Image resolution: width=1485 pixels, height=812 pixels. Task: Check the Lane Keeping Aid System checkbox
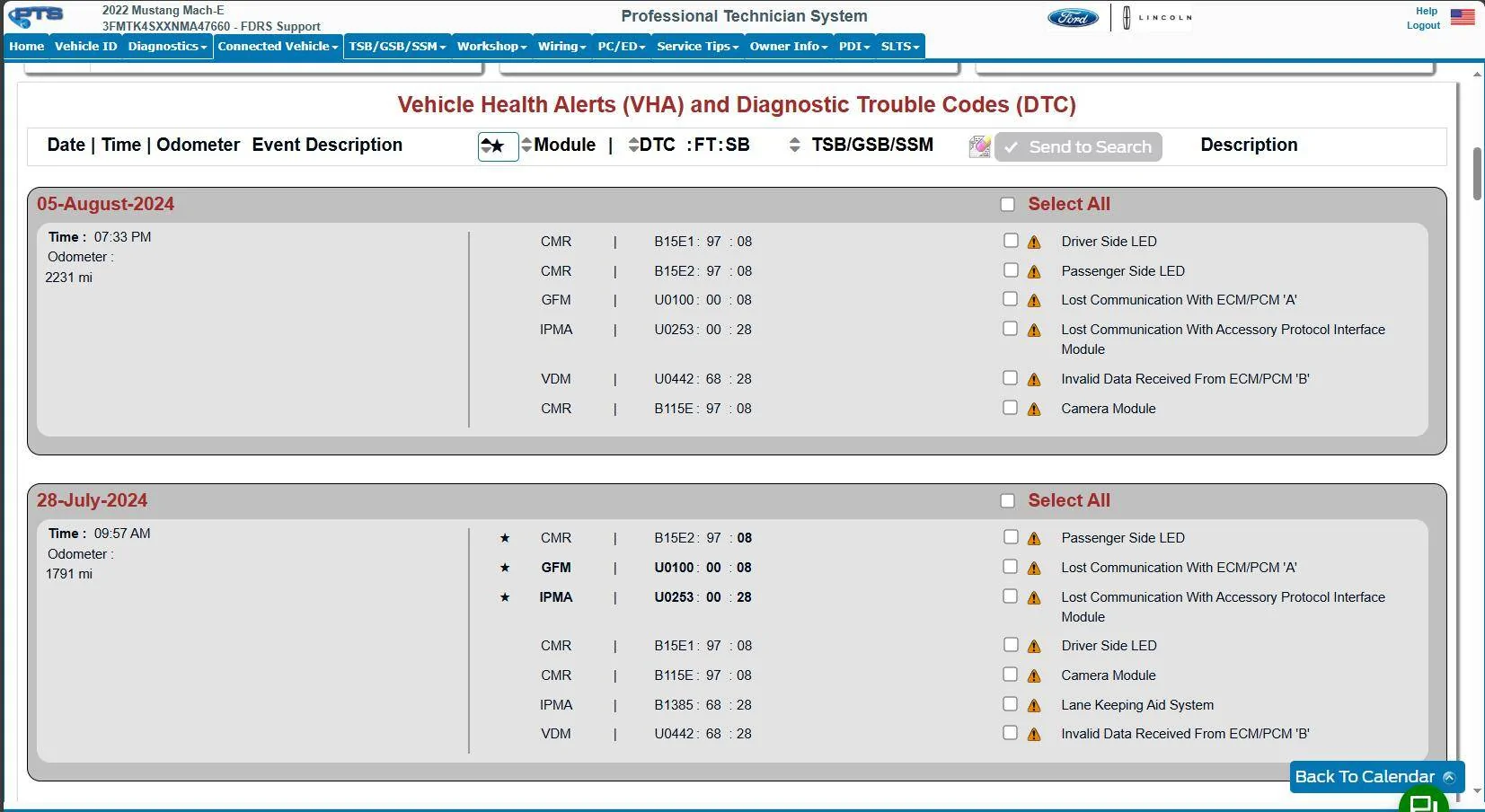pos(1011,704)
